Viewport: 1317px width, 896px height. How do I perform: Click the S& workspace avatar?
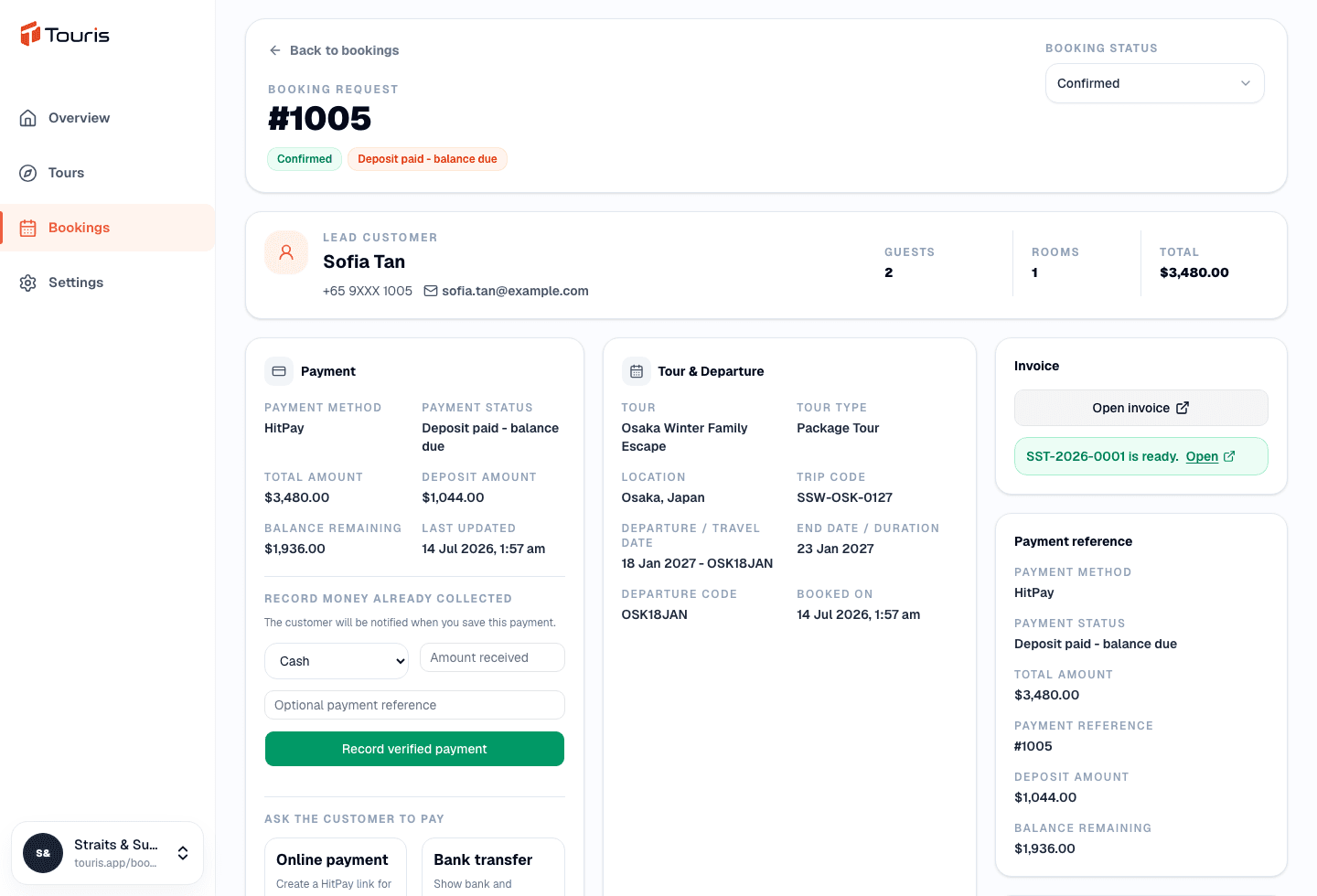(x=43, y=853)
